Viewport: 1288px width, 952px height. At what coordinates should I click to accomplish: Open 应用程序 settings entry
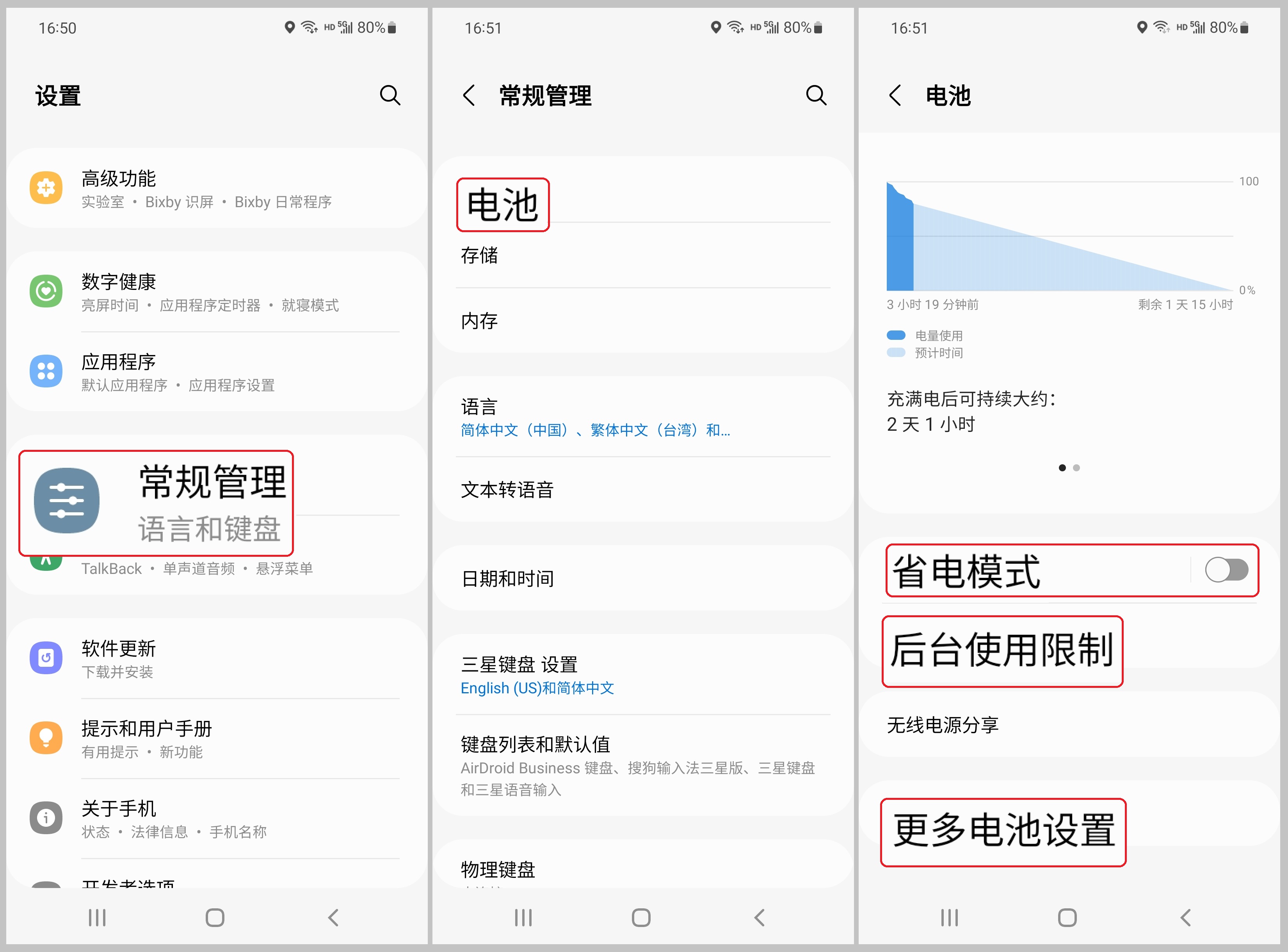[x=217, y=372]
